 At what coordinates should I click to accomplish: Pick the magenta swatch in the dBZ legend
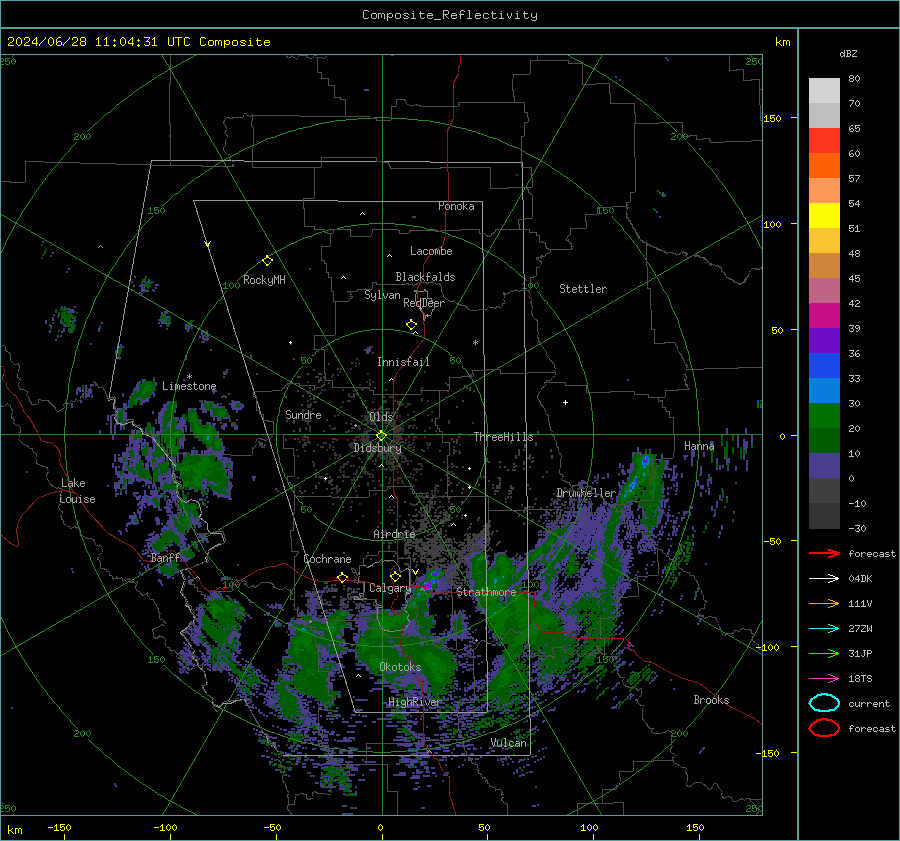(824, 315)
